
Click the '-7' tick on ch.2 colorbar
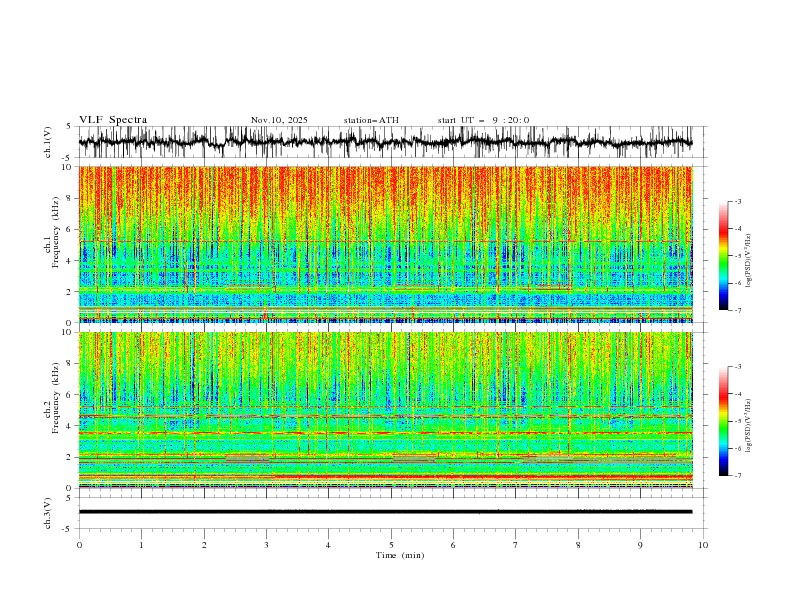coord(737,476)
